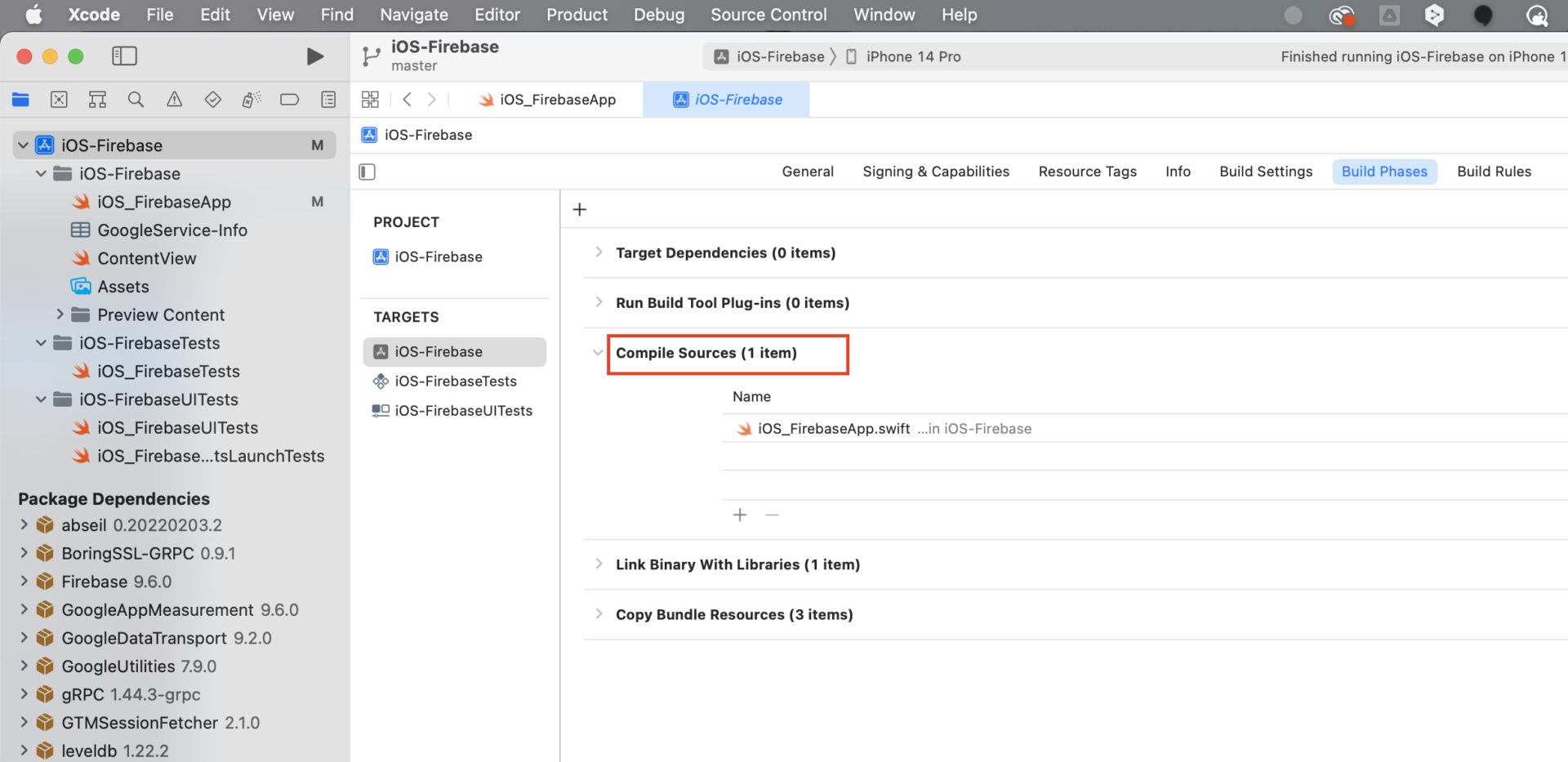Open the breakpoint navigator icon
The width and height of the screenshot is (1568, 762).
point(289,100)
